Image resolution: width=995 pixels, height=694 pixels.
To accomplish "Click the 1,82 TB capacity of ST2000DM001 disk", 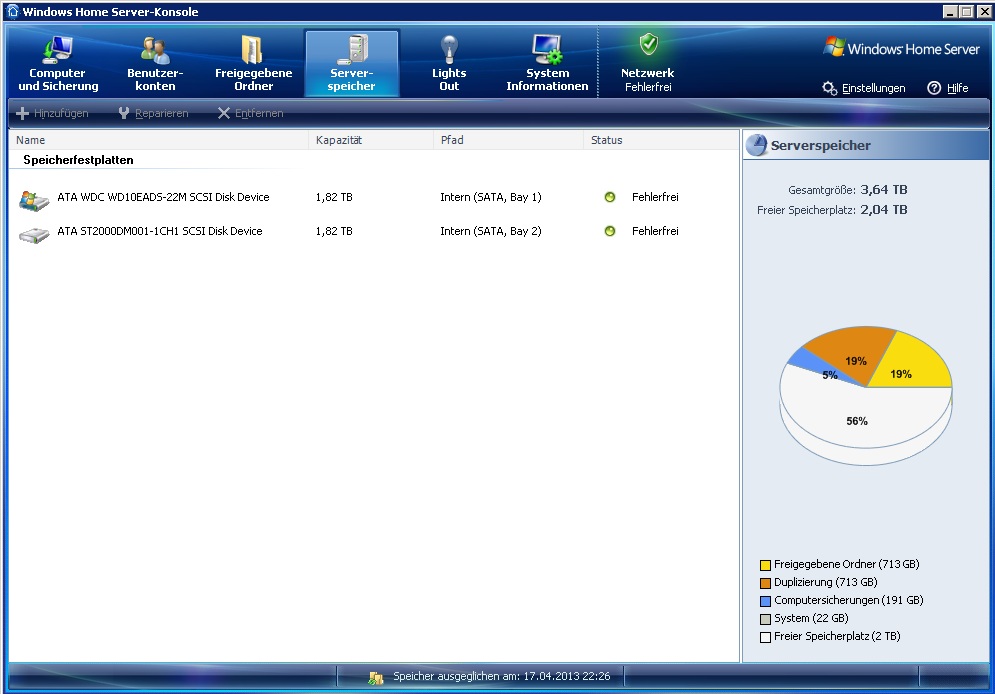I will [x=334, y=232].
